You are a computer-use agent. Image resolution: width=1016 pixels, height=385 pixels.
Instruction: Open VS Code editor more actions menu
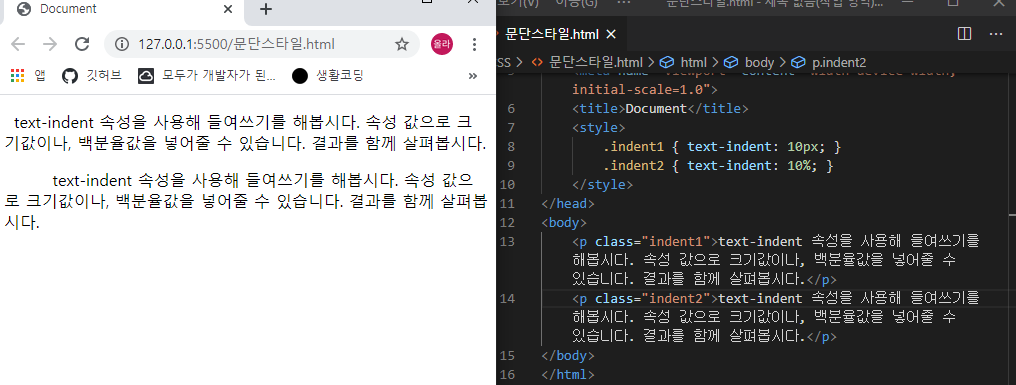[995, 34]
